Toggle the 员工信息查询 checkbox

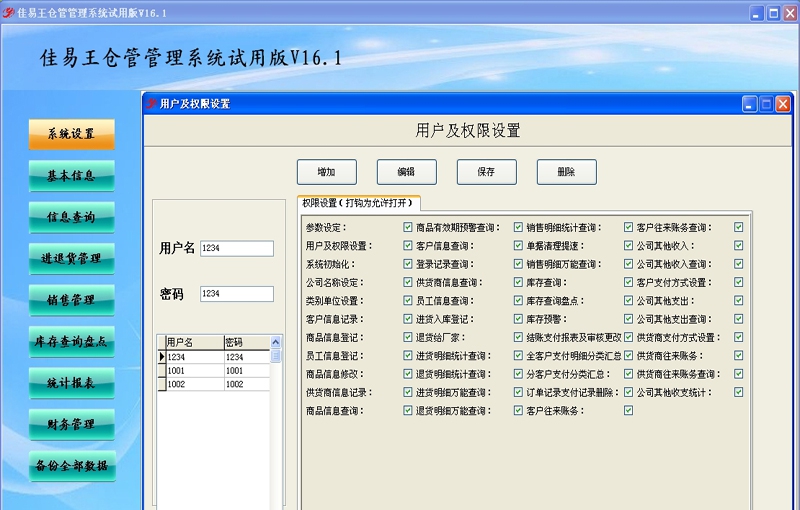pyautogui.click(x=518, y=300)
